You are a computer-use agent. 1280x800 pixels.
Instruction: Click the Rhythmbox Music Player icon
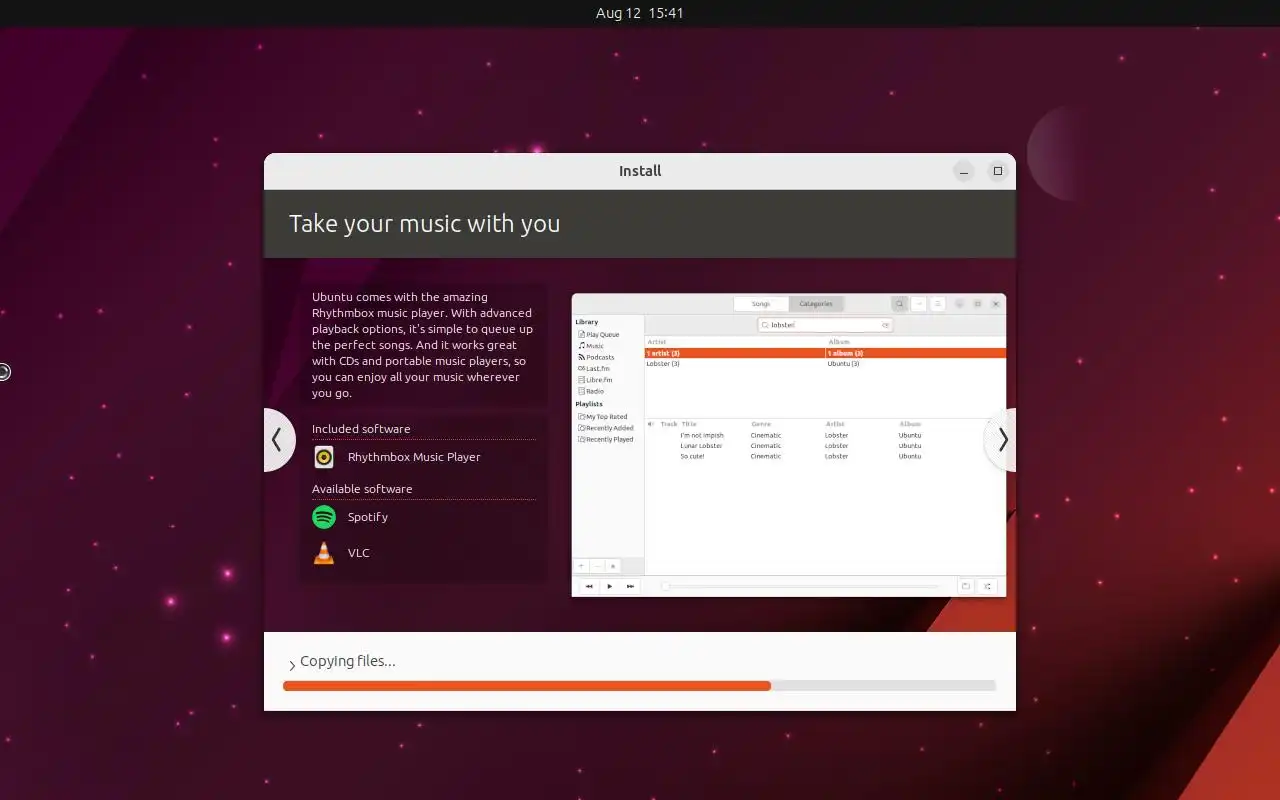[324, 457]
